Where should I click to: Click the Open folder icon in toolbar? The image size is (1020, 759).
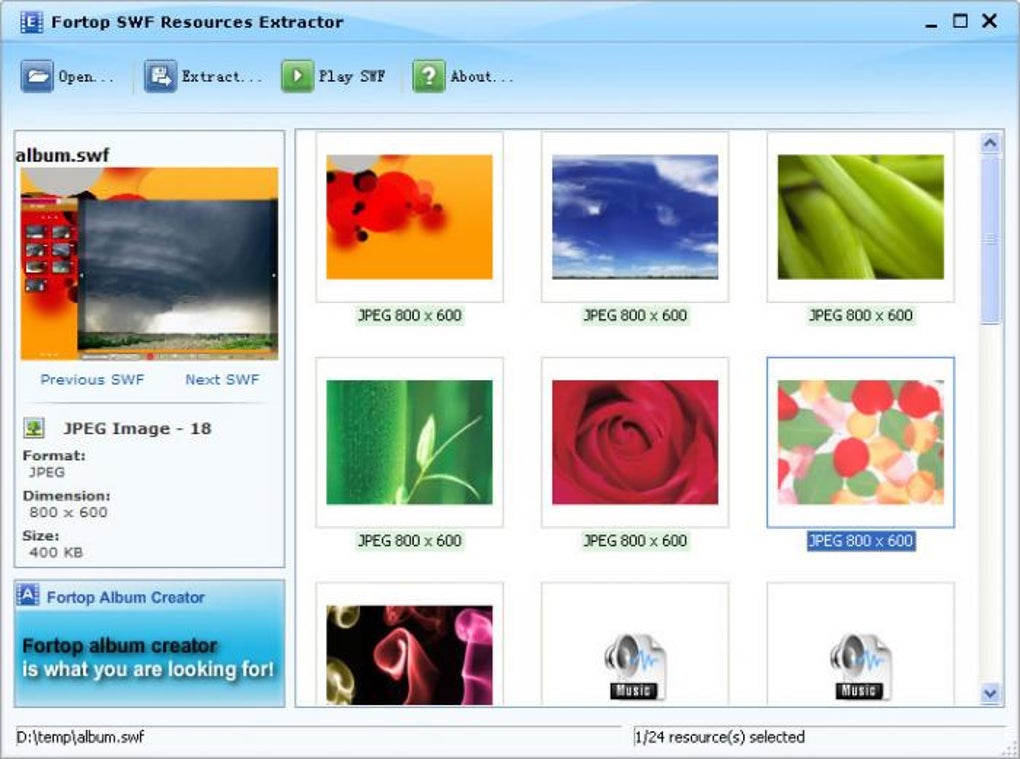[x=37, y=76]
